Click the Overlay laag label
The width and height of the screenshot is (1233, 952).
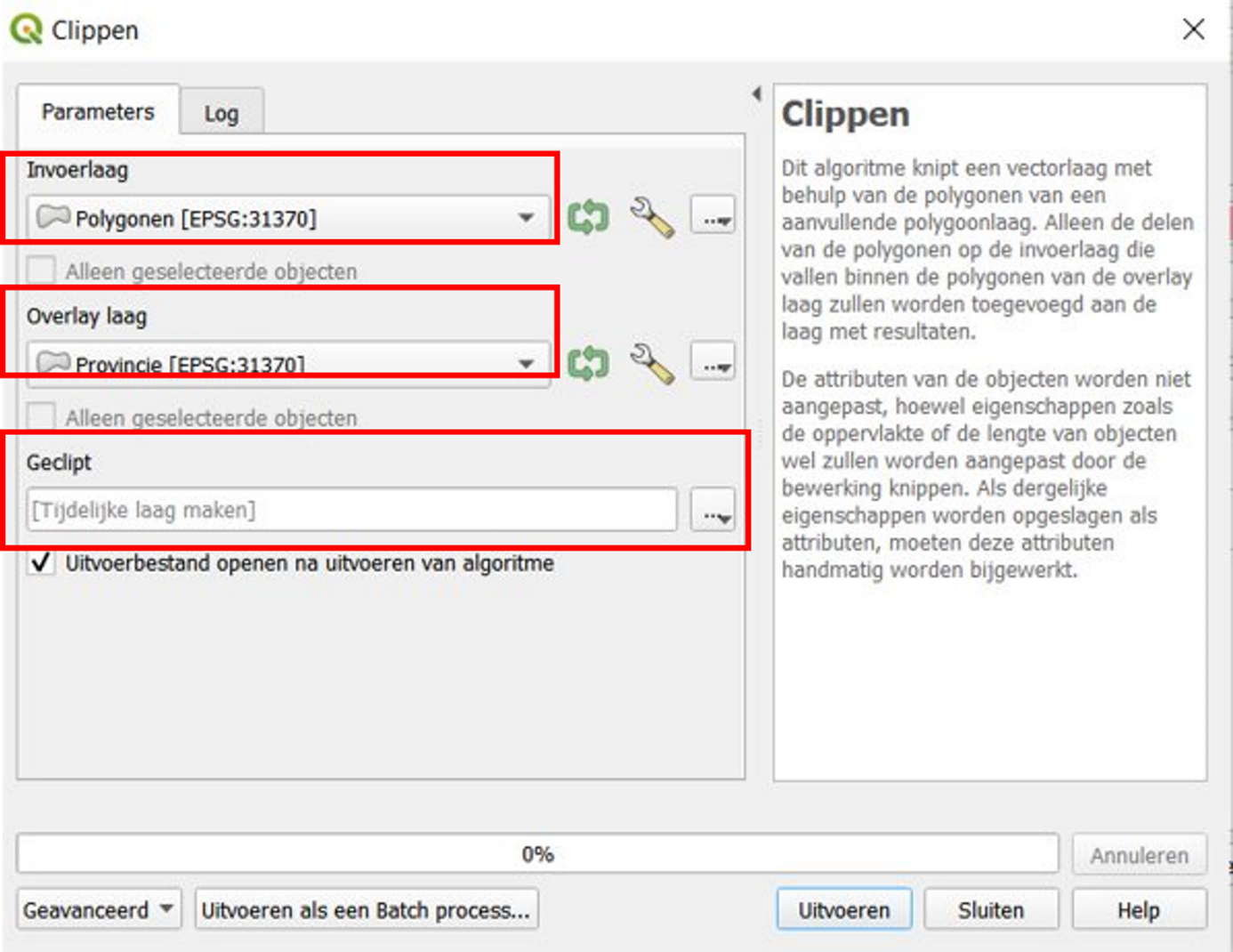86,316
